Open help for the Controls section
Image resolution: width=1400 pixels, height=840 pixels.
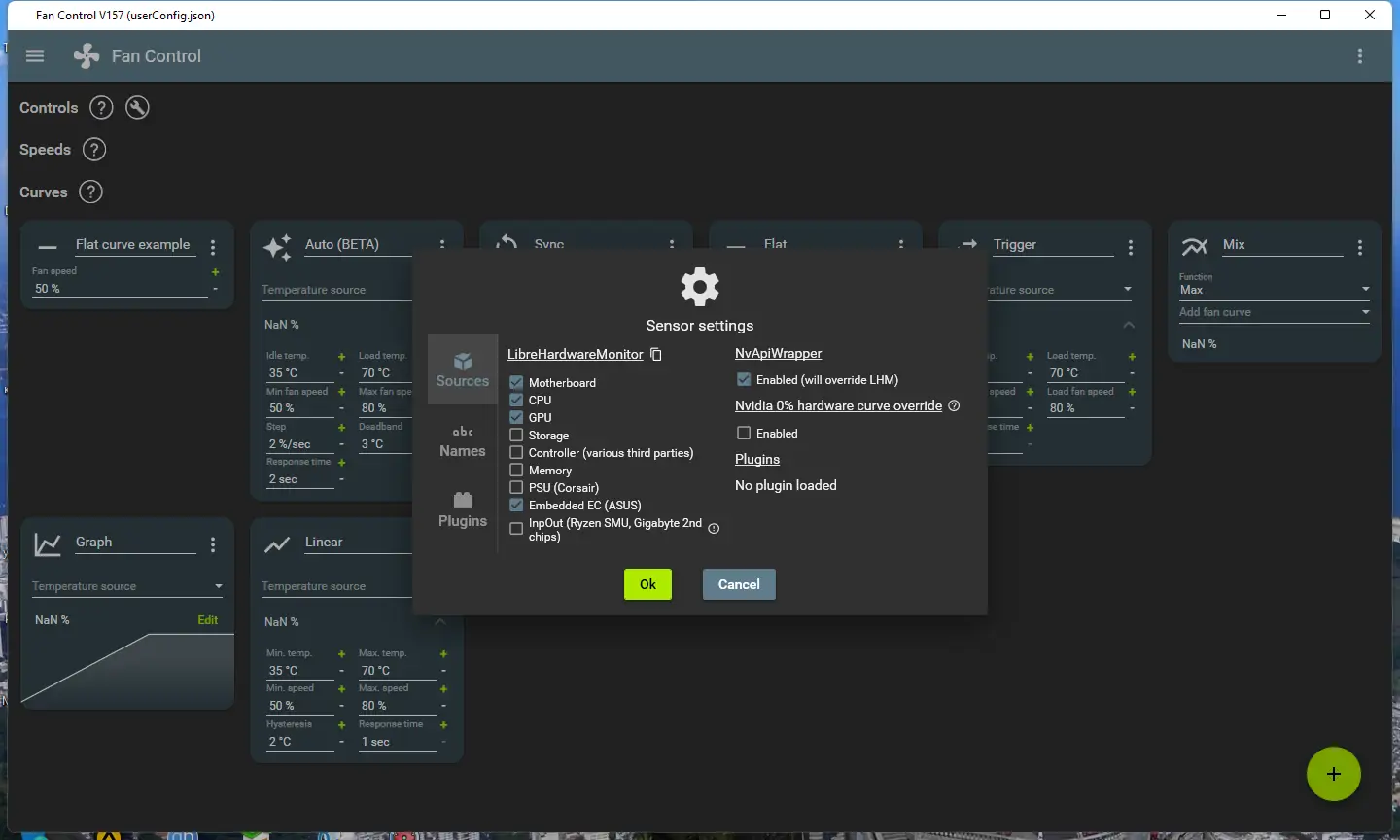pyautogui.click(x=101, y=108)
